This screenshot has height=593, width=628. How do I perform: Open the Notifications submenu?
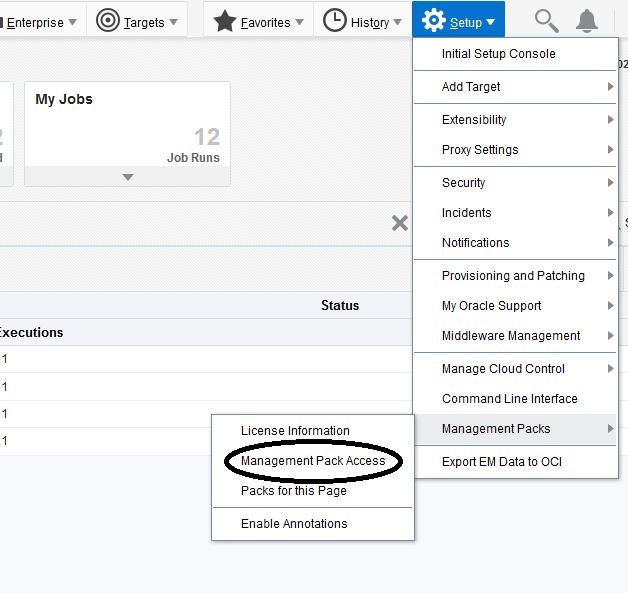tap(515, 243)
